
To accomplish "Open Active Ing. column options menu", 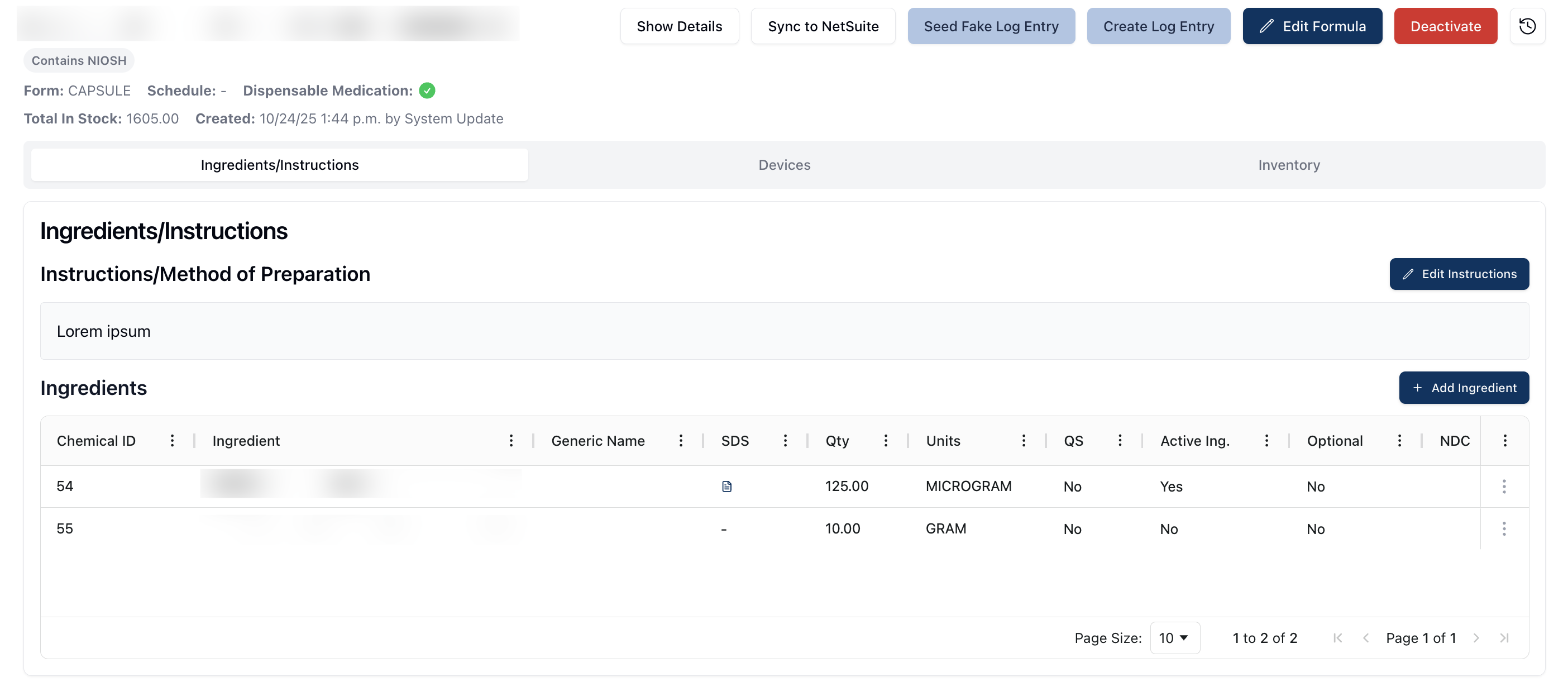I will coord(1266,440).
